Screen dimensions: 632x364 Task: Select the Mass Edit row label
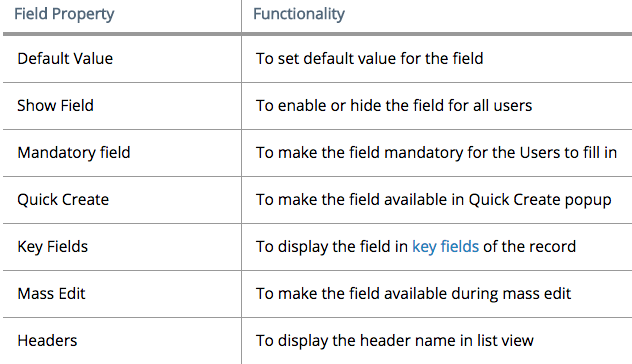[51, 293]
